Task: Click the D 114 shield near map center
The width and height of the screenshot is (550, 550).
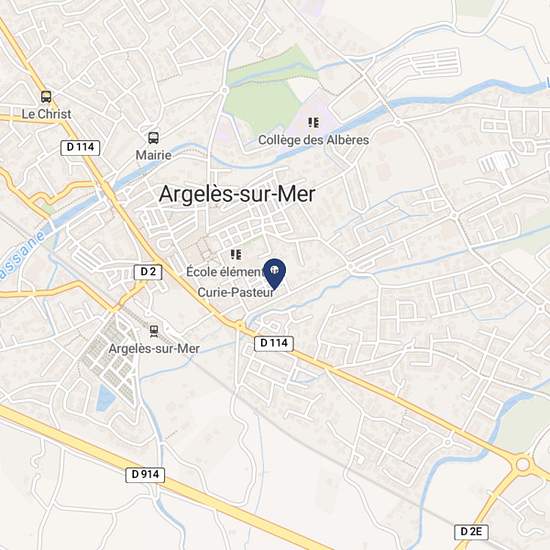Action: point(274,343)
